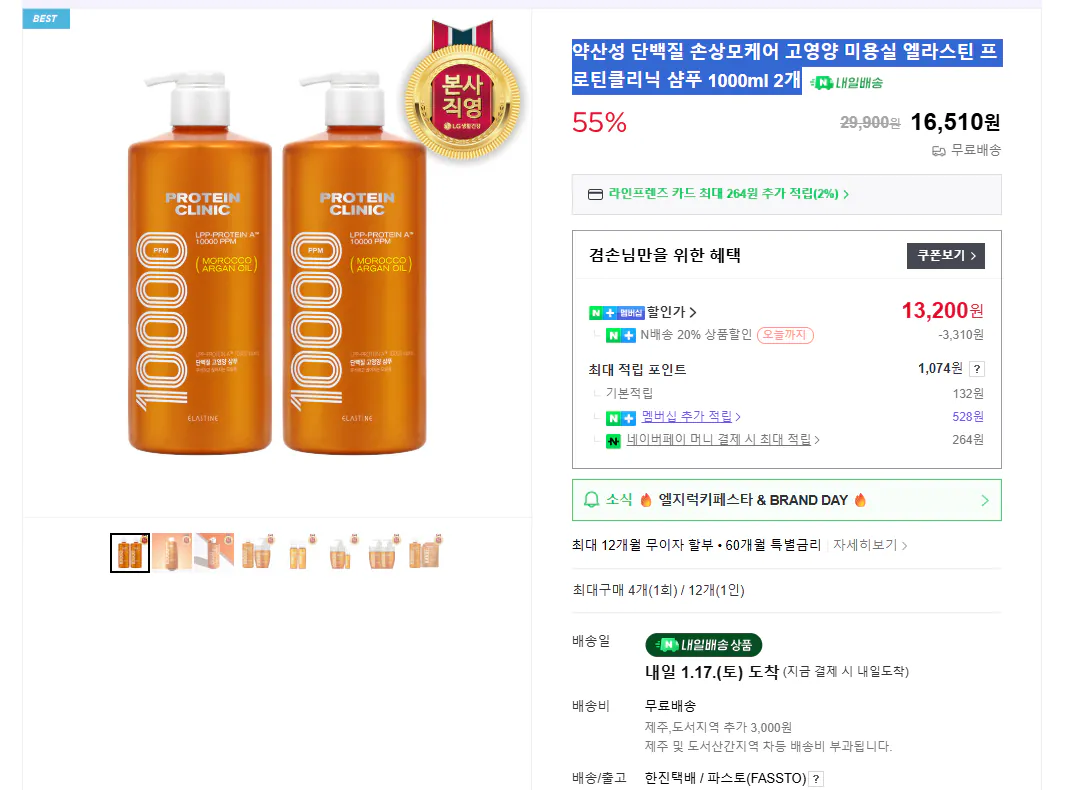The image size is (1080, 790).
Task: Click the green Naver Pay N icon
Action: click(x=613, y=439)
